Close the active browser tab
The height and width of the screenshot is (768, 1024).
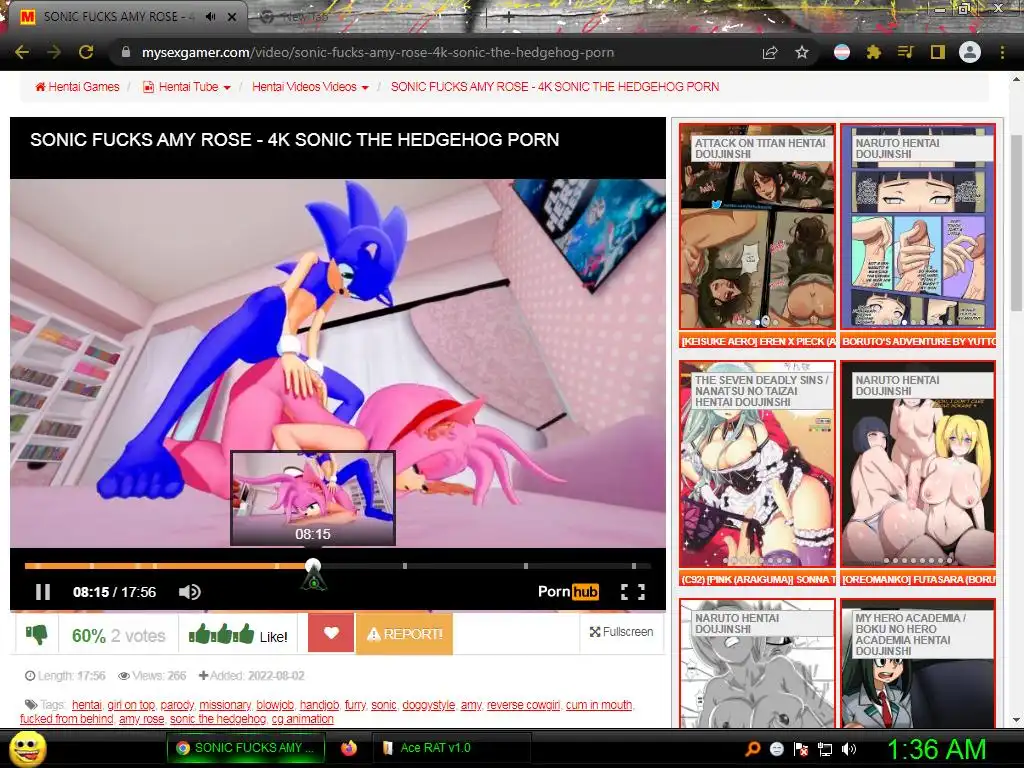tap(232, 17)
